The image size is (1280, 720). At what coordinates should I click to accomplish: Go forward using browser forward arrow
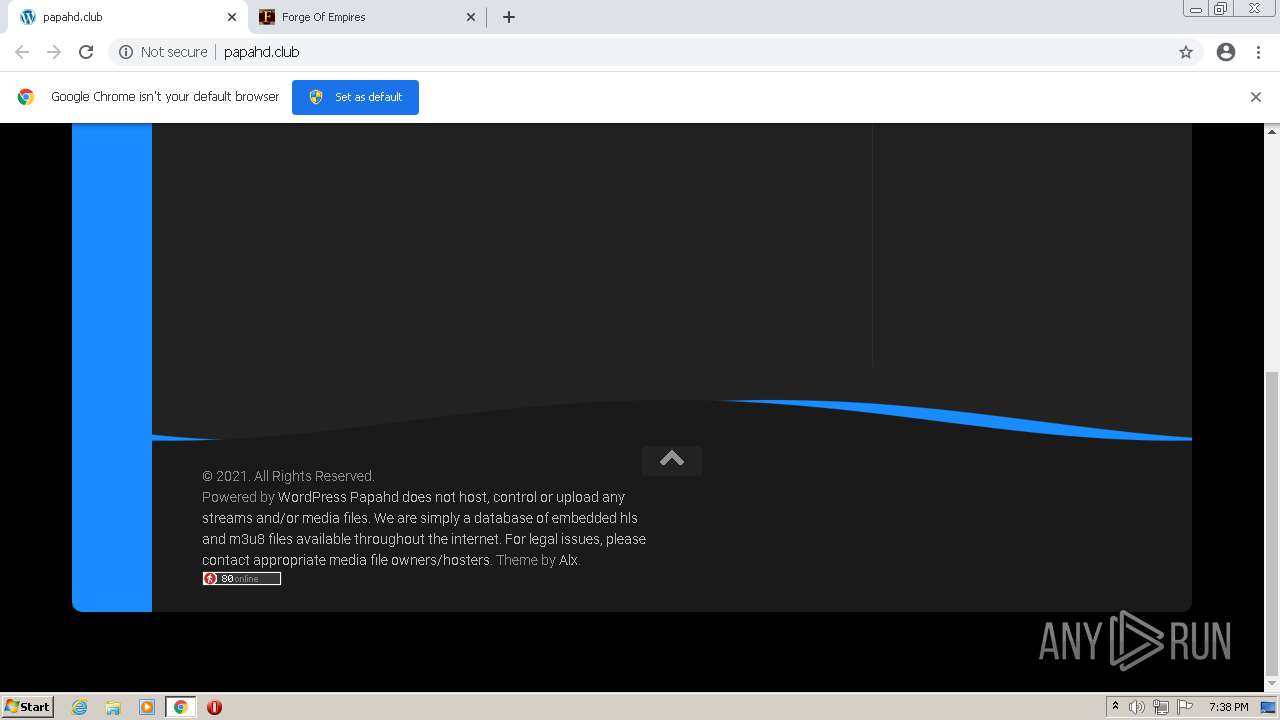(54, 52)
